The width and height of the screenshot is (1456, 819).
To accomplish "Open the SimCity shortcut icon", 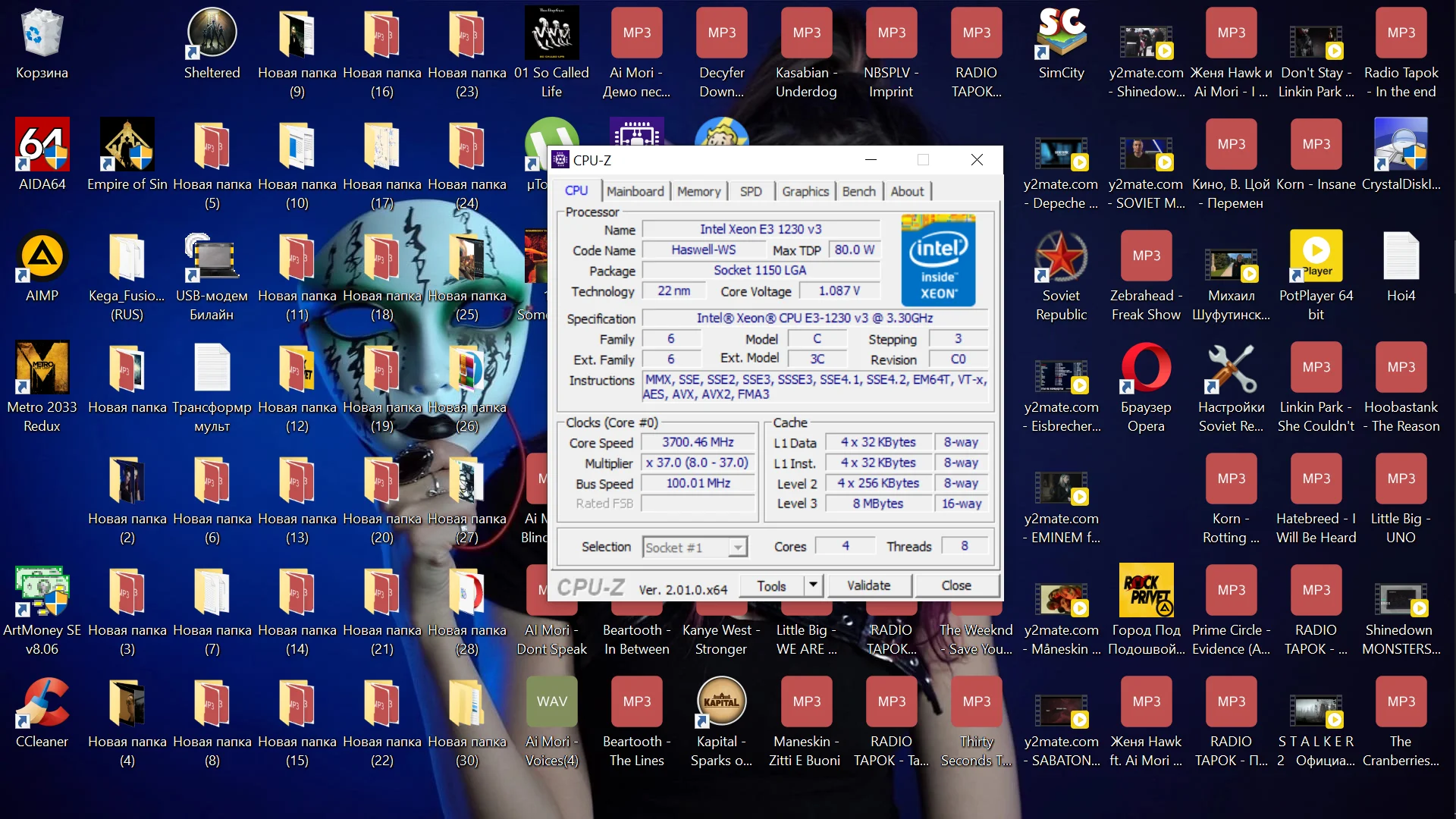I will 1061,33.
